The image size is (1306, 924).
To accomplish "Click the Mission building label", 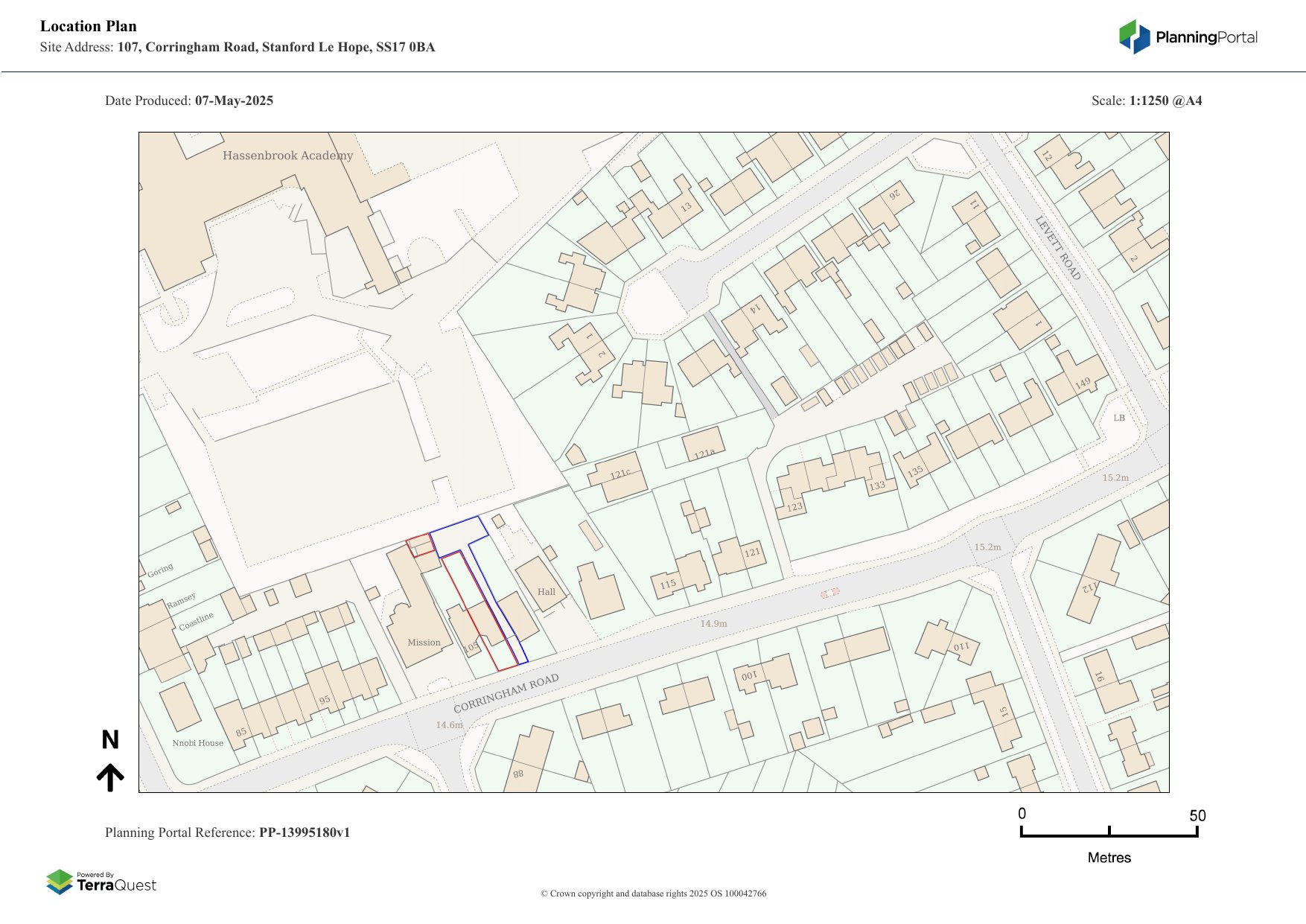I will [x=424, y=643].
